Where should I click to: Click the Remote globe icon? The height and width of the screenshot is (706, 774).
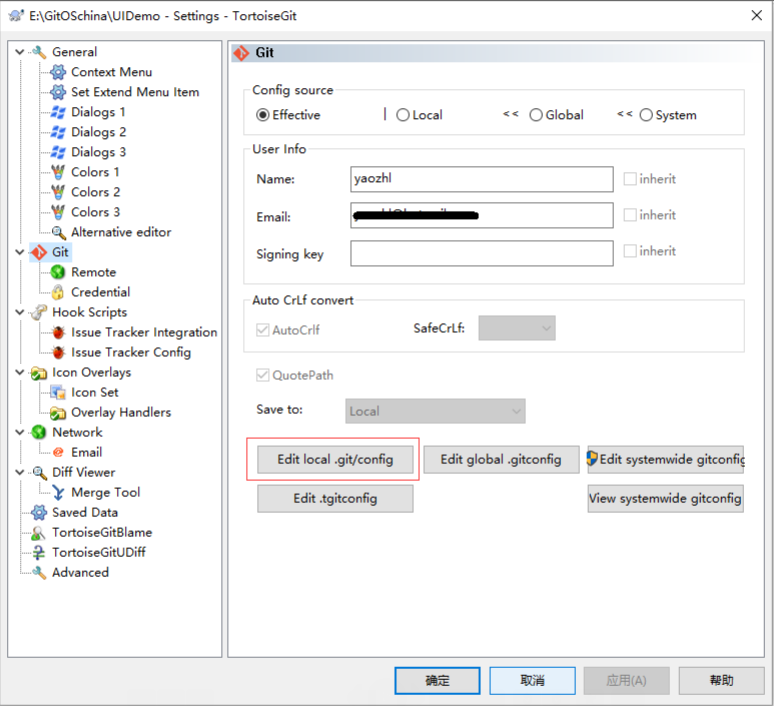click(x=58, y=272)
